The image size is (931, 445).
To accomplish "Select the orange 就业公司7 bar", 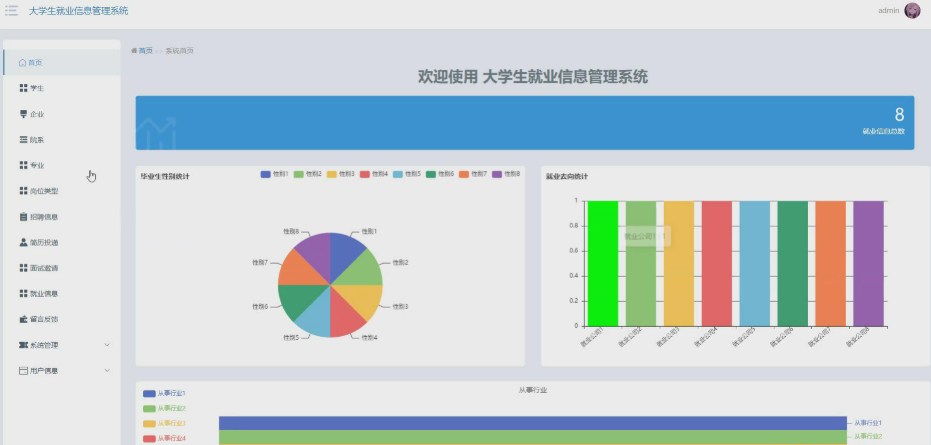I will click(831, 263).
